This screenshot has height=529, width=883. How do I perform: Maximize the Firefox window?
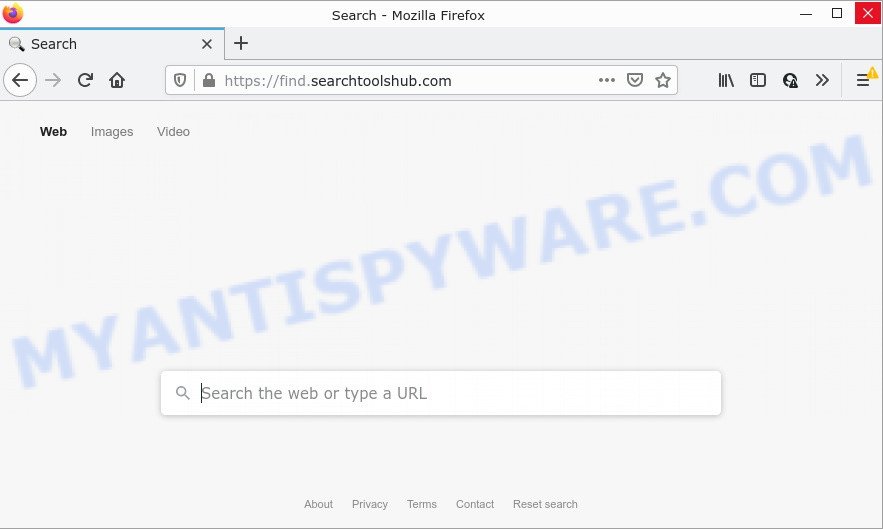(837, 14)
